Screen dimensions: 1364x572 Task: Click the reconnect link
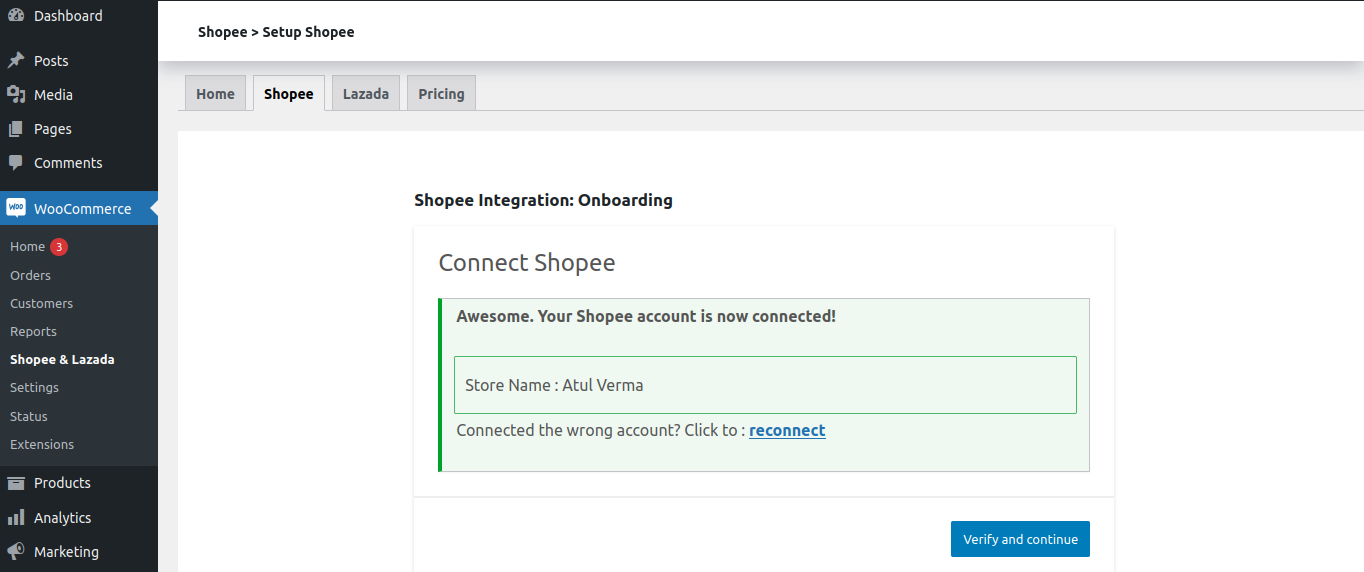[x=787, y=430]
